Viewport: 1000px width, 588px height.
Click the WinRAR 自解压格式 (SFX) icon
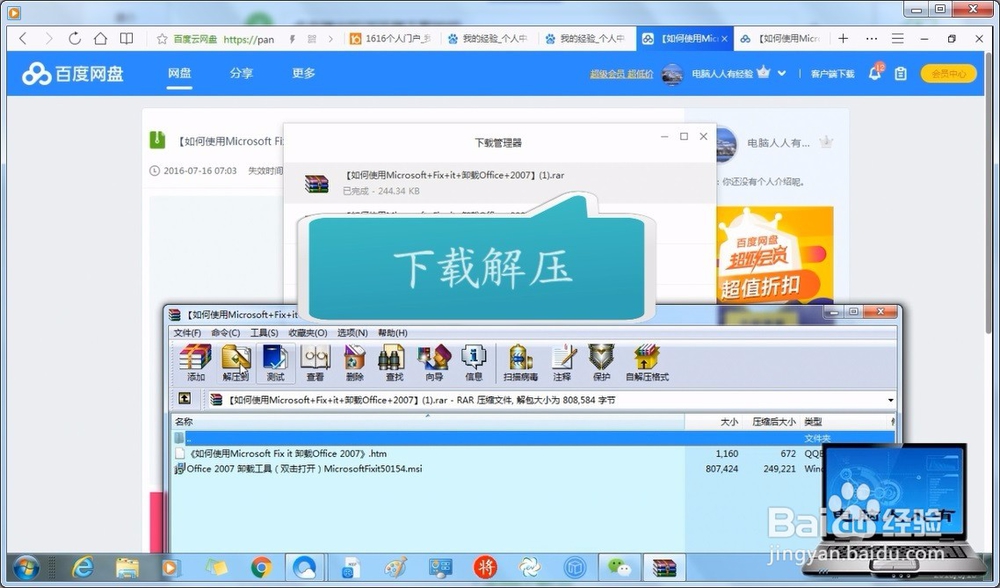pos(647,363)
